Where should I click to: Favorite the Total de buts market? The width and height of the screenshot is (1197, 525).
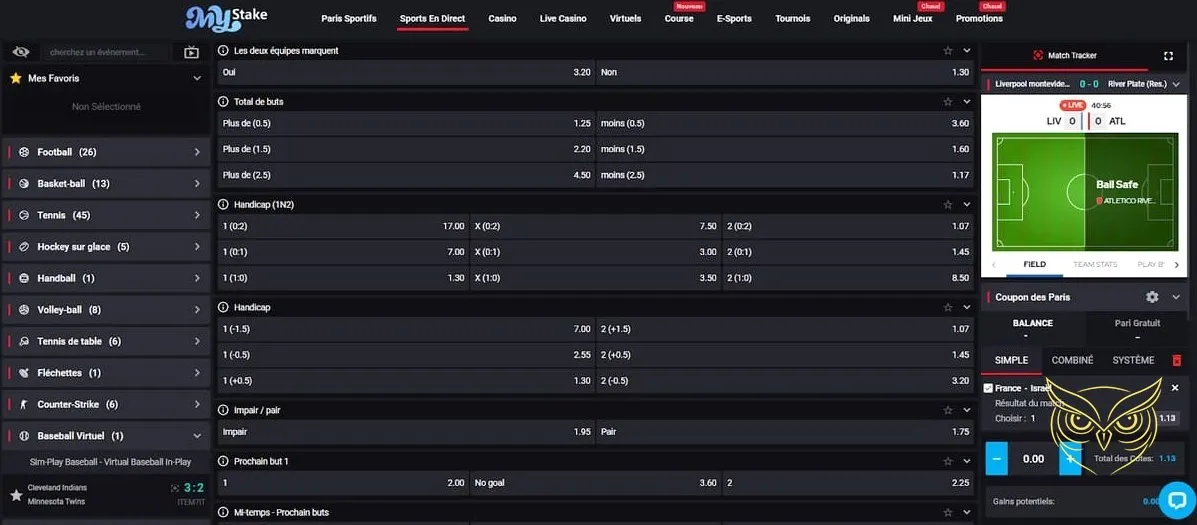tap(947, 101)
